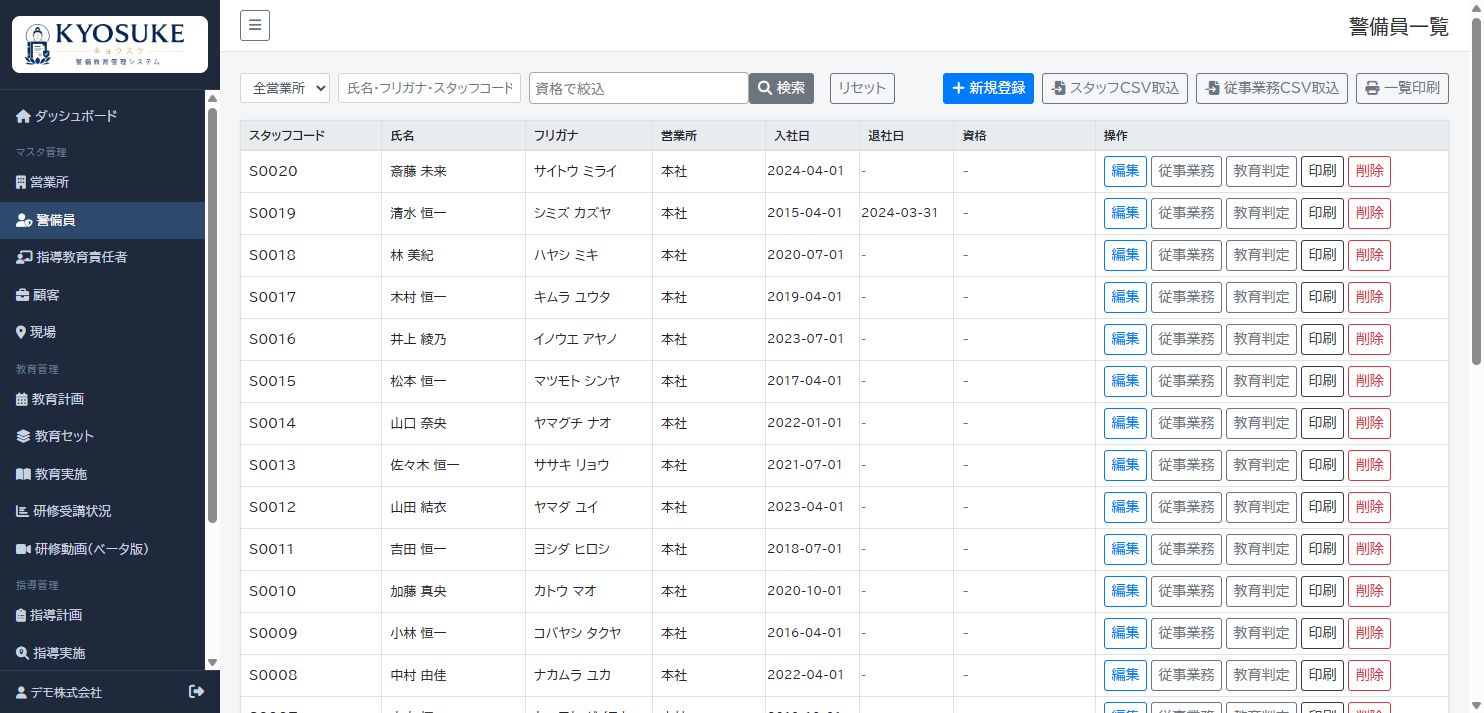Viewport: 1484px width, 713px height.
Task: Click 編集 for 中村 由佳
Action: point(1125,675)
